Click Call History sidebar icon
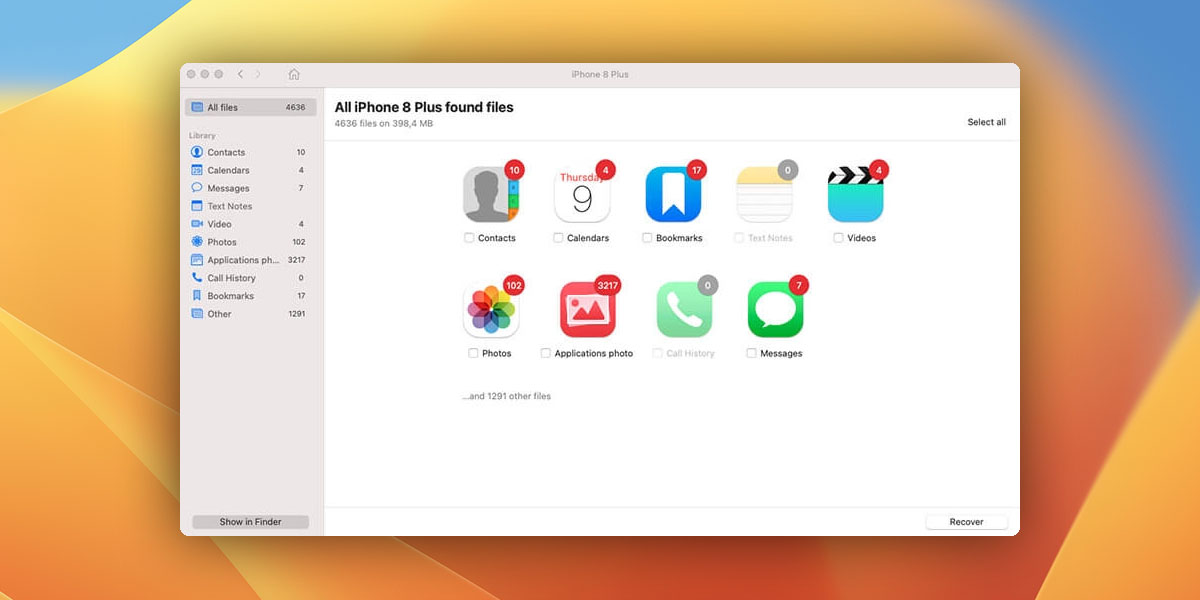The height and width of the screenshot is (600, 1200). coord(197,278)
